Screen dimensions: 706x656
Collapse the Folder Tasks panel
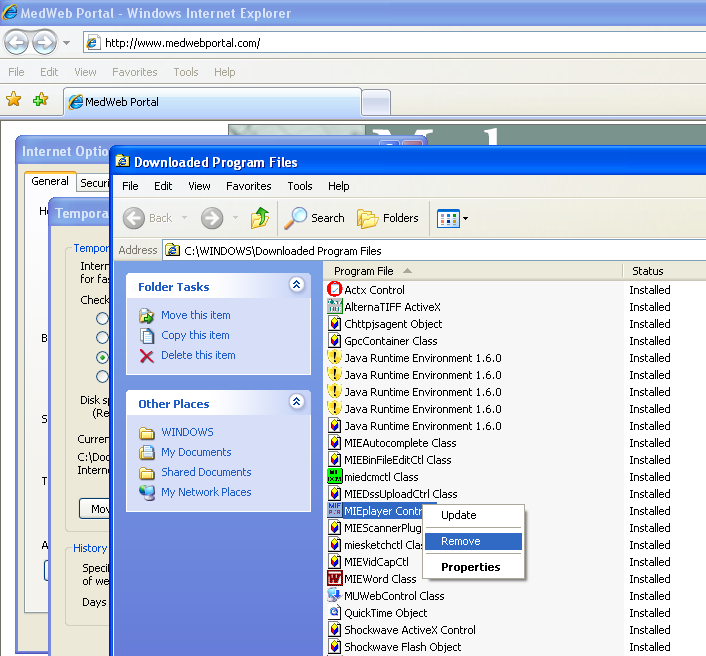click(296, 285)
